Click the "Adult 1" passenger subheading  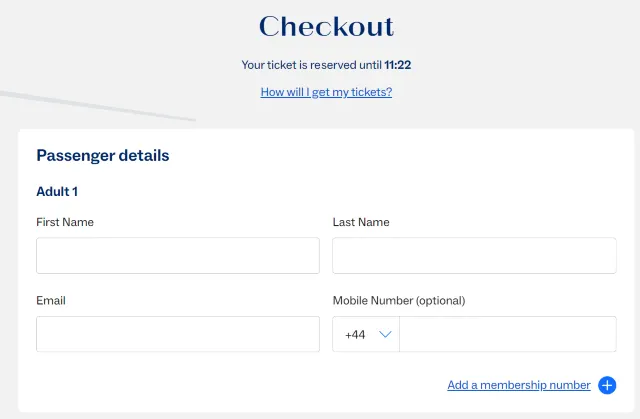coord(57,191)
